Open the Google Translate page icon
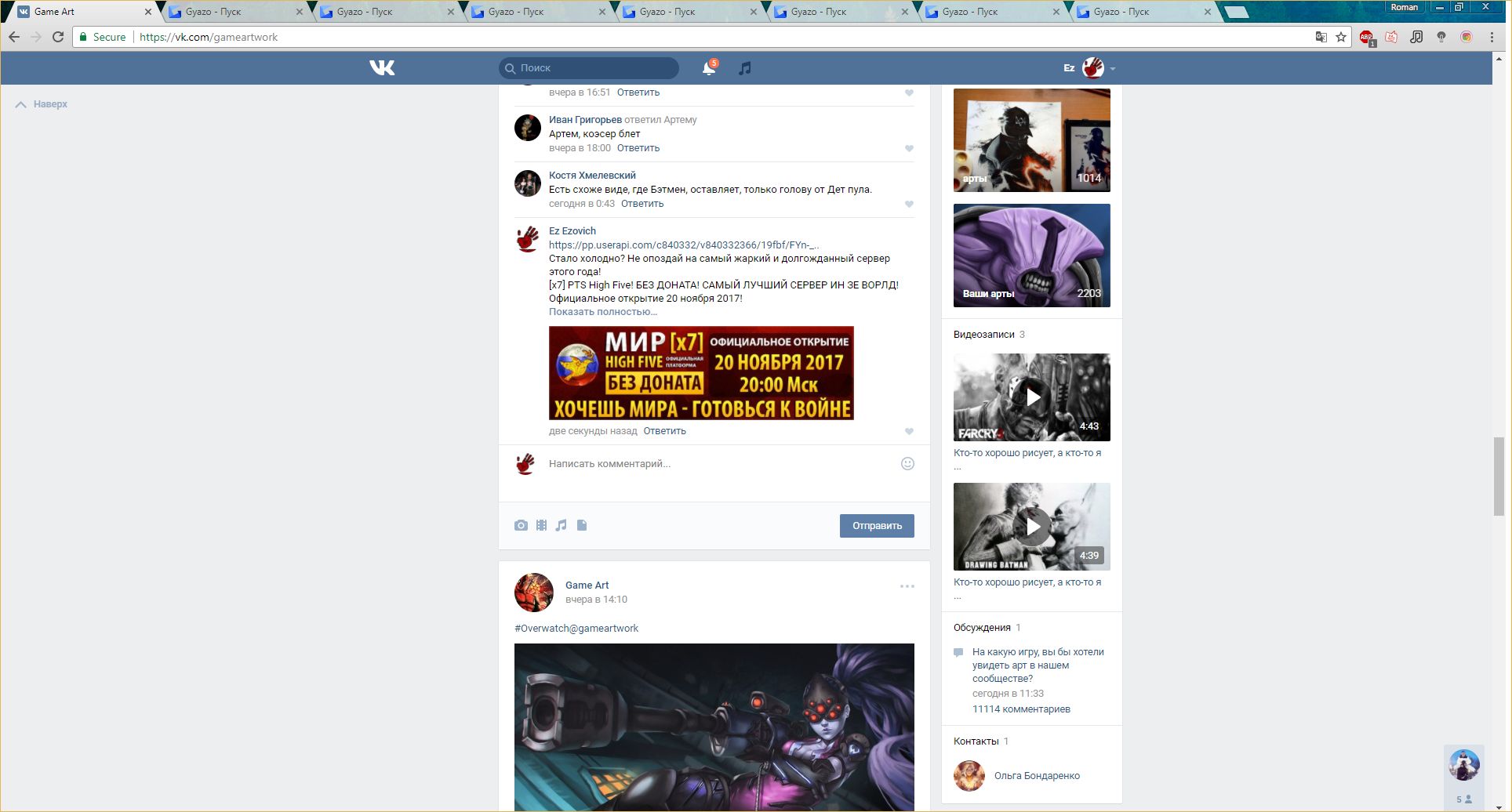This screenshot has width=1512, height=812. (x=1321, y=37)
